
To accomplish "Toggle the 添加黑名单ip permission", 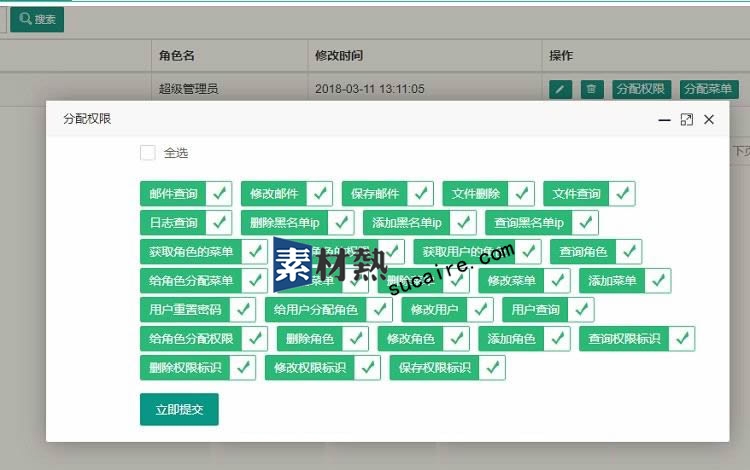I will click(x=420, y=223).
